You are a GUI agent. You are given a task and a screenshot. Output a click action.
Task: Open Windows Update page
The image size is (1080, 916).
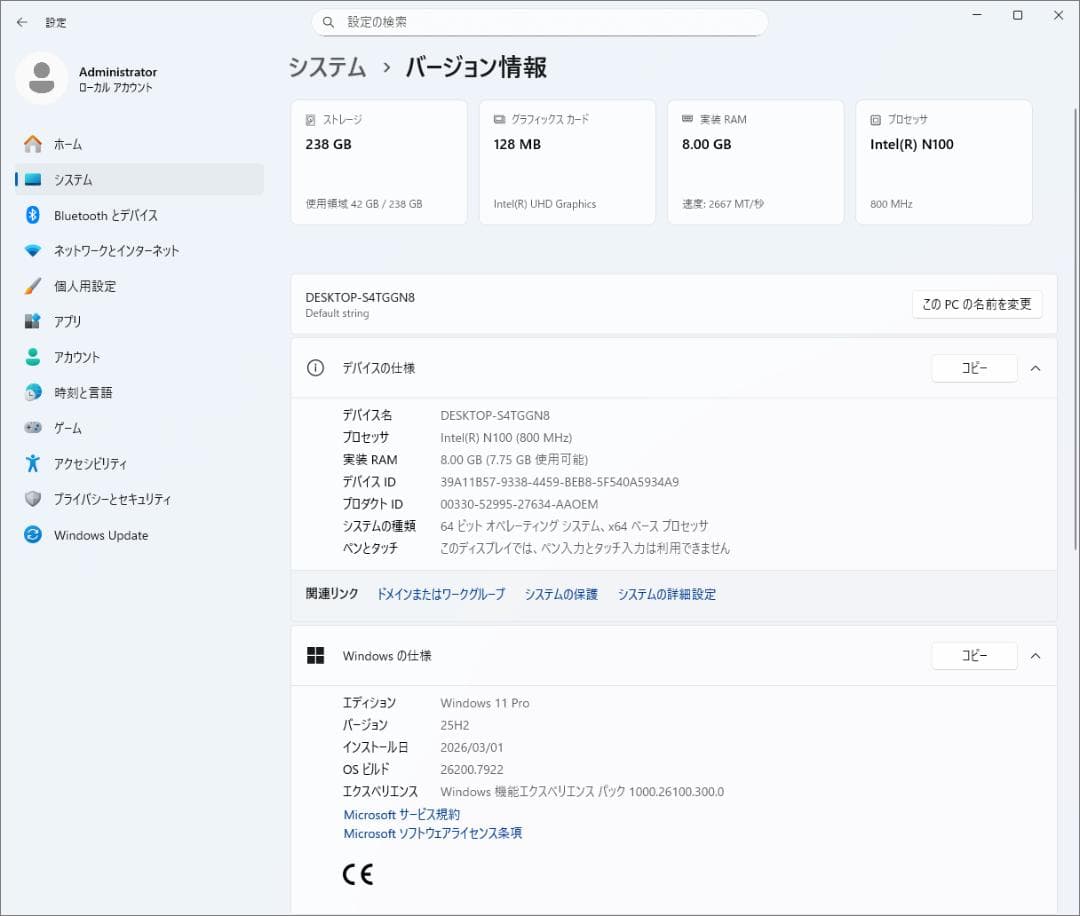(139, 534)
